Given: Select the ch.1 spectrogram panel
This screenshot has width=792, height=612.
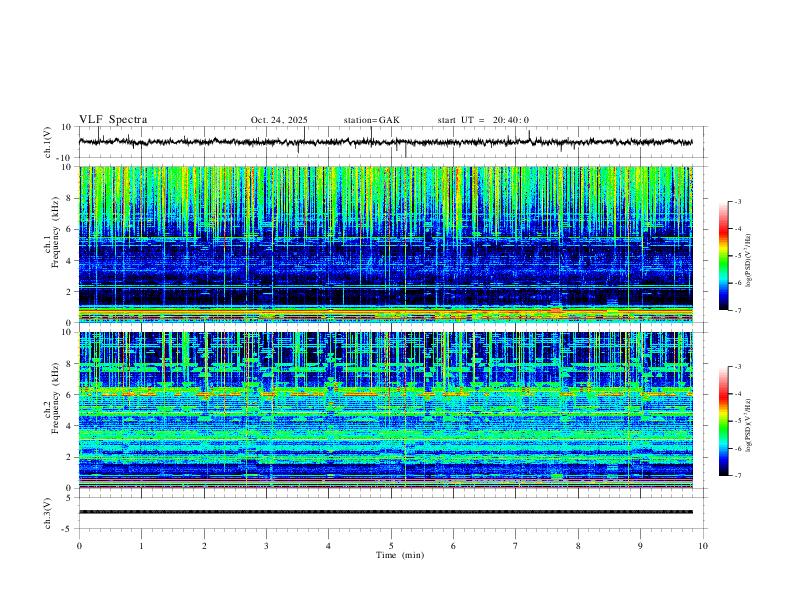Looking at the screenshot, I should 386,244.
